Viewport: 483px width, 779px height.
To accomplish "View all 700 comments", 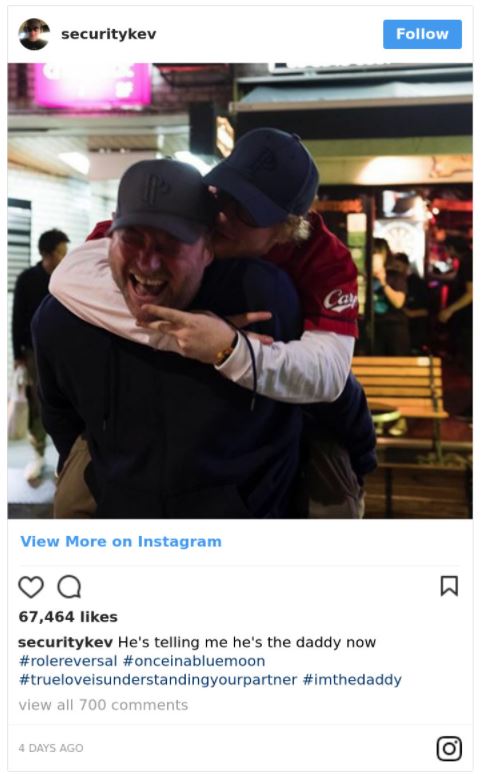I will click(x=103, y=705).
